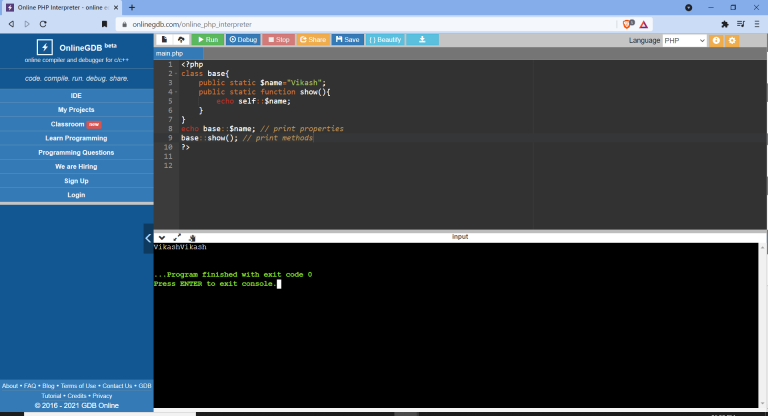Open a new browser tab with plus
The width and height of the screenshot is (768, 416).
click(132, 7)
